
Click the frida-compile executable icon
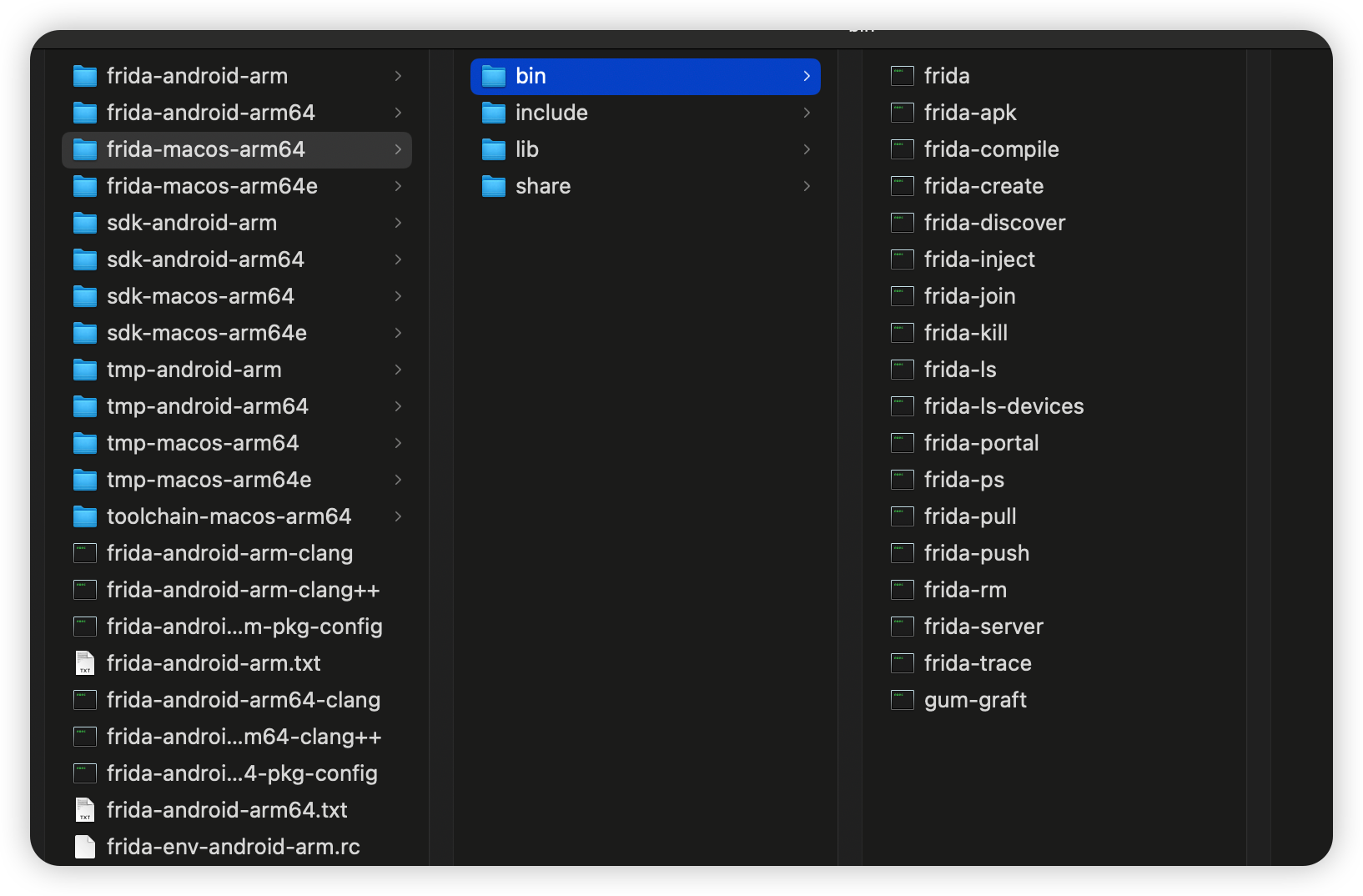[x=903, y=149]
